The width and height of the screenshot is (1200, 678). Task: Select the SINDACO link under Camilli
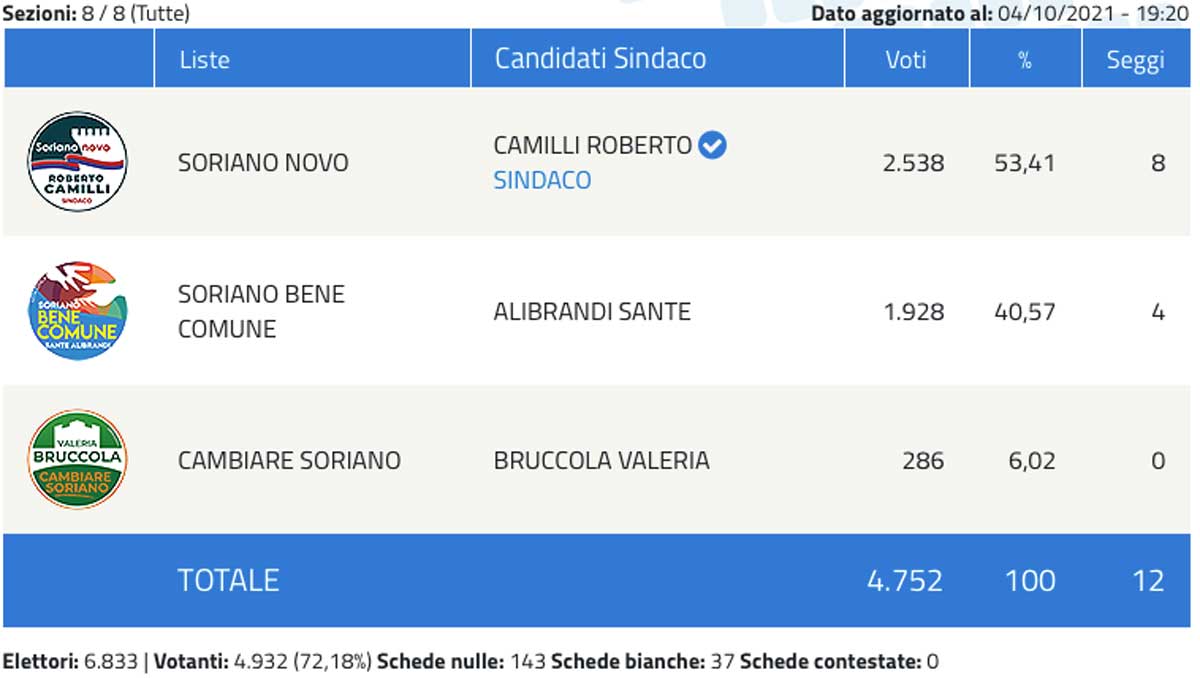pyautogui.click(x=542, y=180)
